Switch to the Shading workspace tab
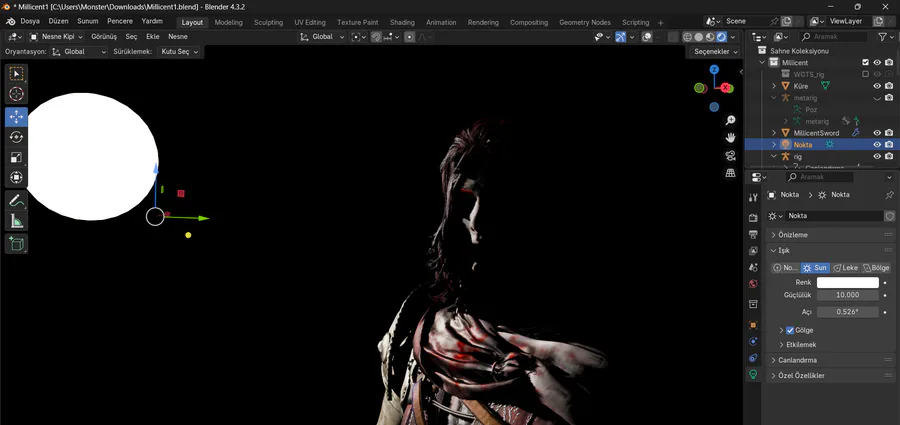Image resolution: width=900 pixels, height=425 pixels. coord(402,22)
